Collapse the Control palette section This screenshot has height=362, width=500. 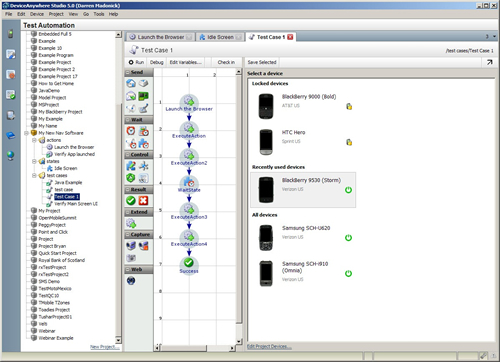pyautogui.click(x=127, y=155)
